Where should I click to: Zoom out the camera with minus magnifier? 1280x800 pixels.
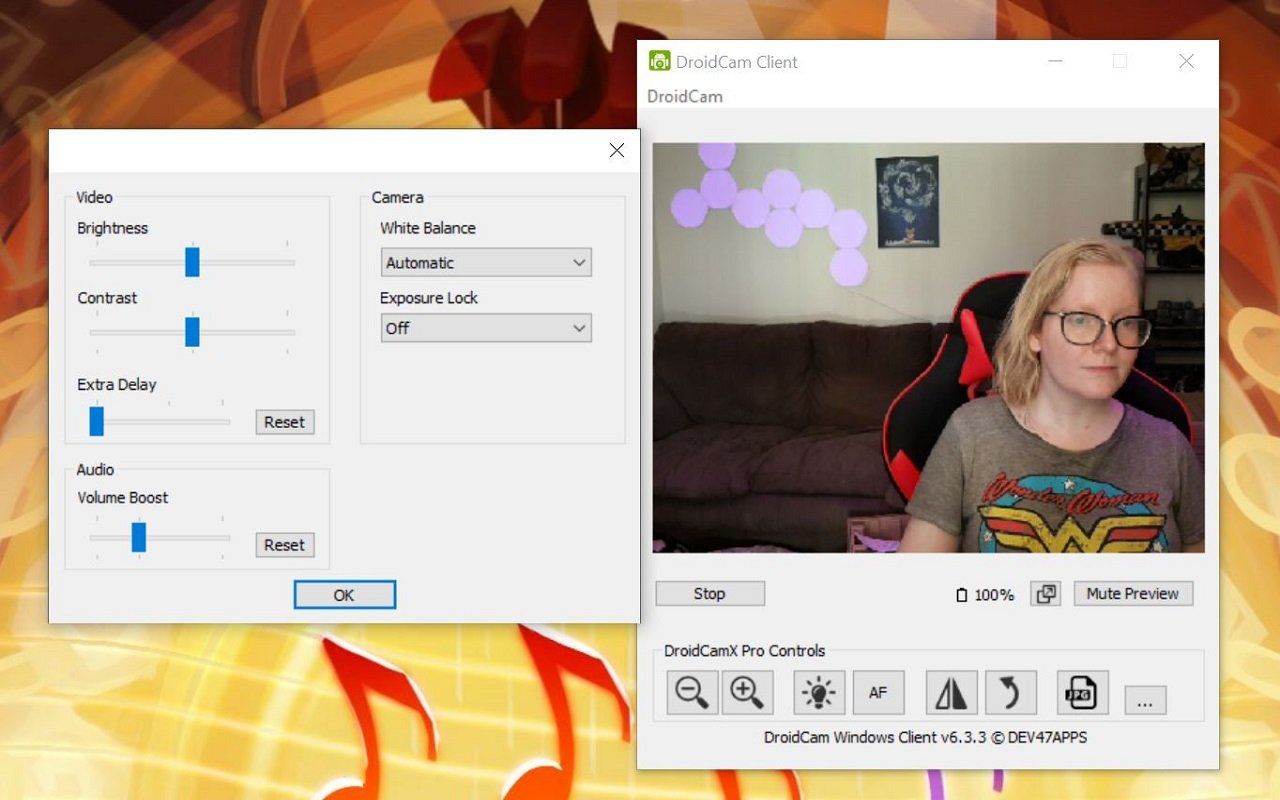pos(692,692)
